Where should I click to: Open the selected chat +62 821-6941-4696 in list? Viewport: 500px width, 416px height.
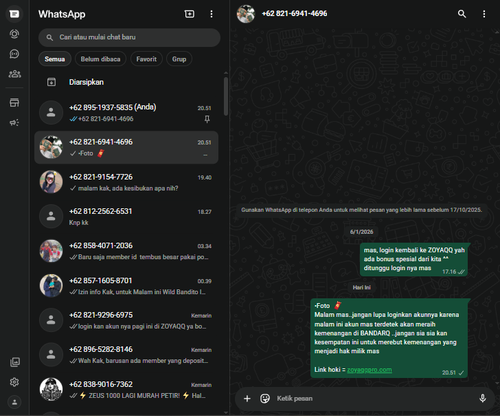pos(127,147)
